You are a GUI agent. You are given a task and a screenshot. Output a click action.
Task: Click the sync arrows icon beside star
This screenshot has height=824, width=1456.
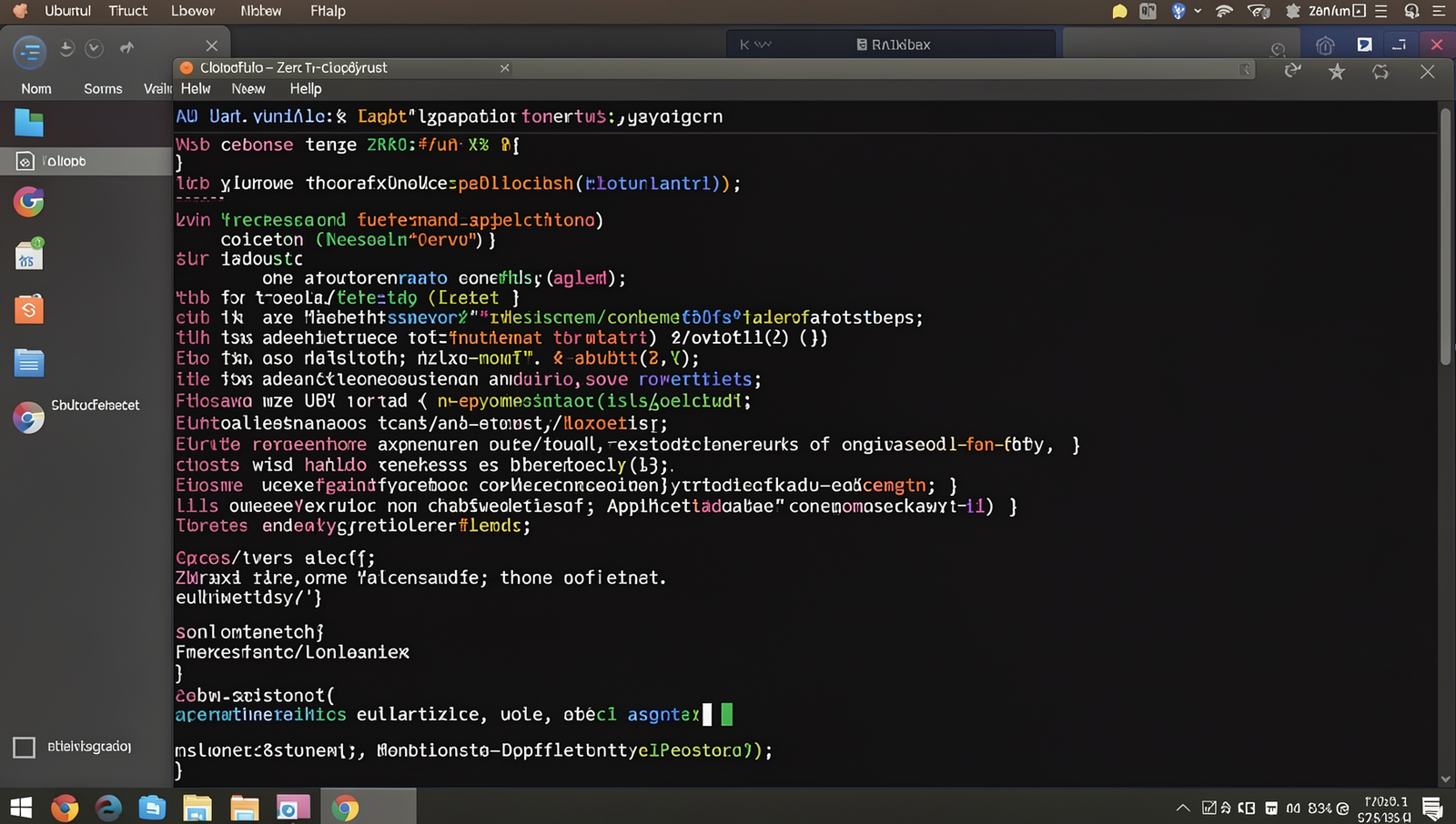click(1380, 71)
